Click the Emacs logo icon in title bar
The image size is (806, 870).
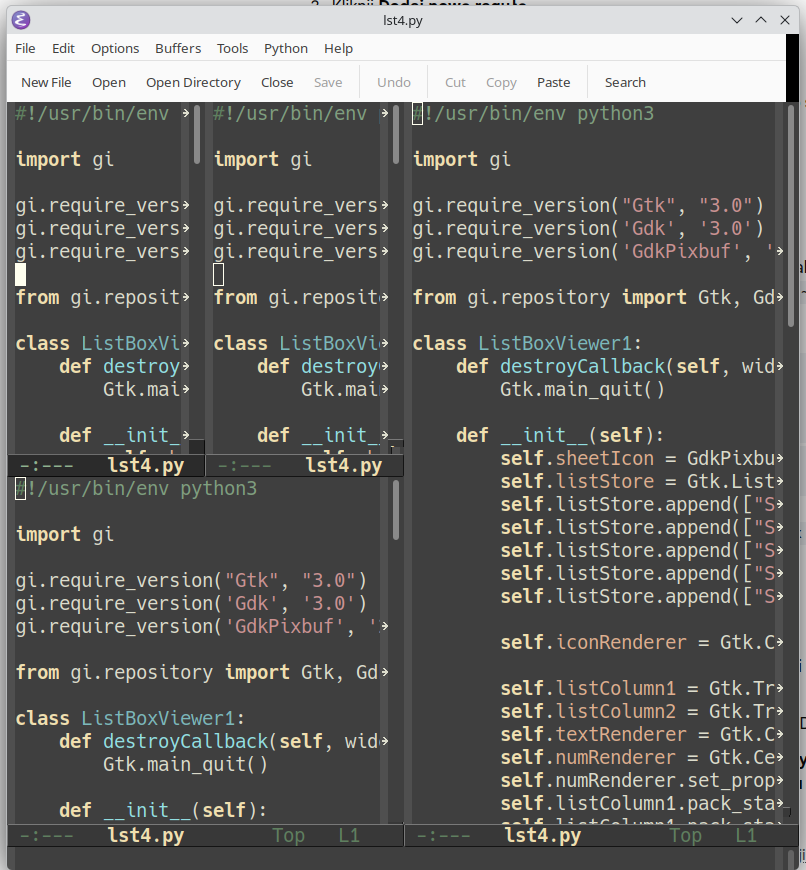pos(21,21)
